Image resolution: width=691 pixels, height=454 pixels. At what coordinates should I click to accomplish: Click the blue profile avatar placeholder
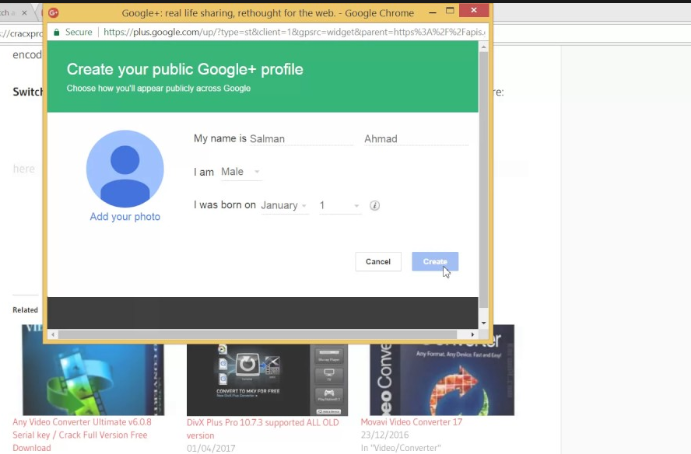point(125,168)
